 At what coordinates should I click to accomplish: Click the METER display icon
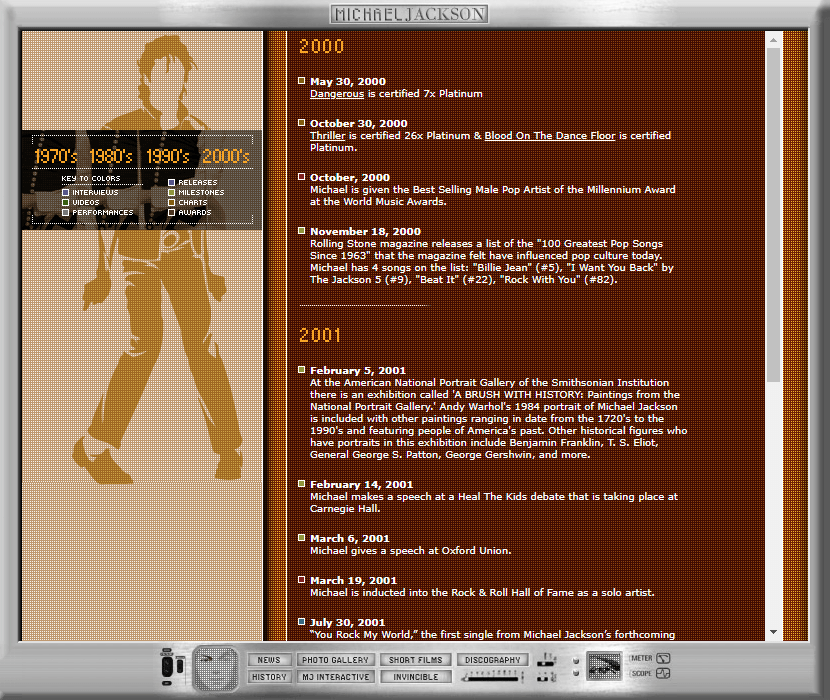(663, 658)
